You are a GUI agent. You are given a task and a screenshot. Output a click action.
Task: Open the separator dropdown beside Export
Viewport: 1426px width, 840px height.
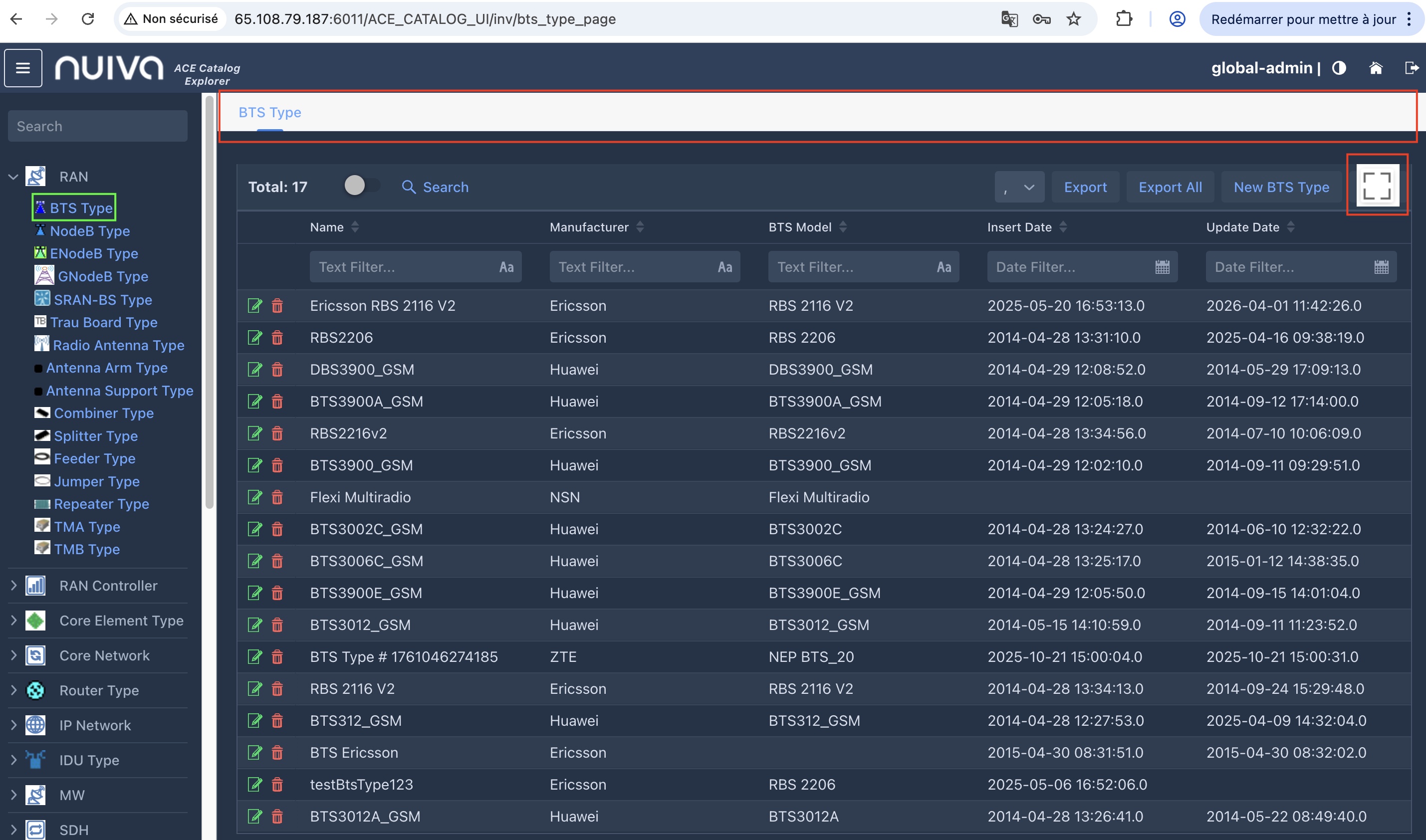pyautogui.click(x=1019, y=188)
